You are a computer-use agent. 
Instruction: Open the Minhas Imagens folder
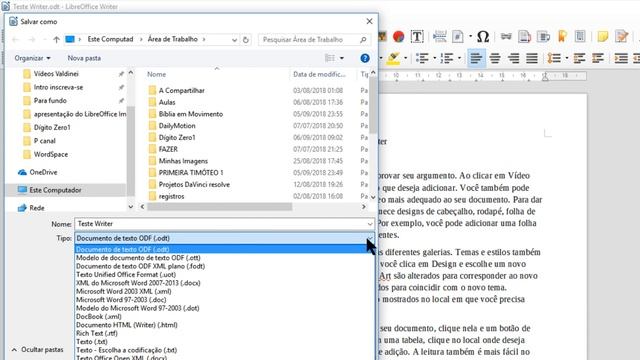(x=183, y=161)
